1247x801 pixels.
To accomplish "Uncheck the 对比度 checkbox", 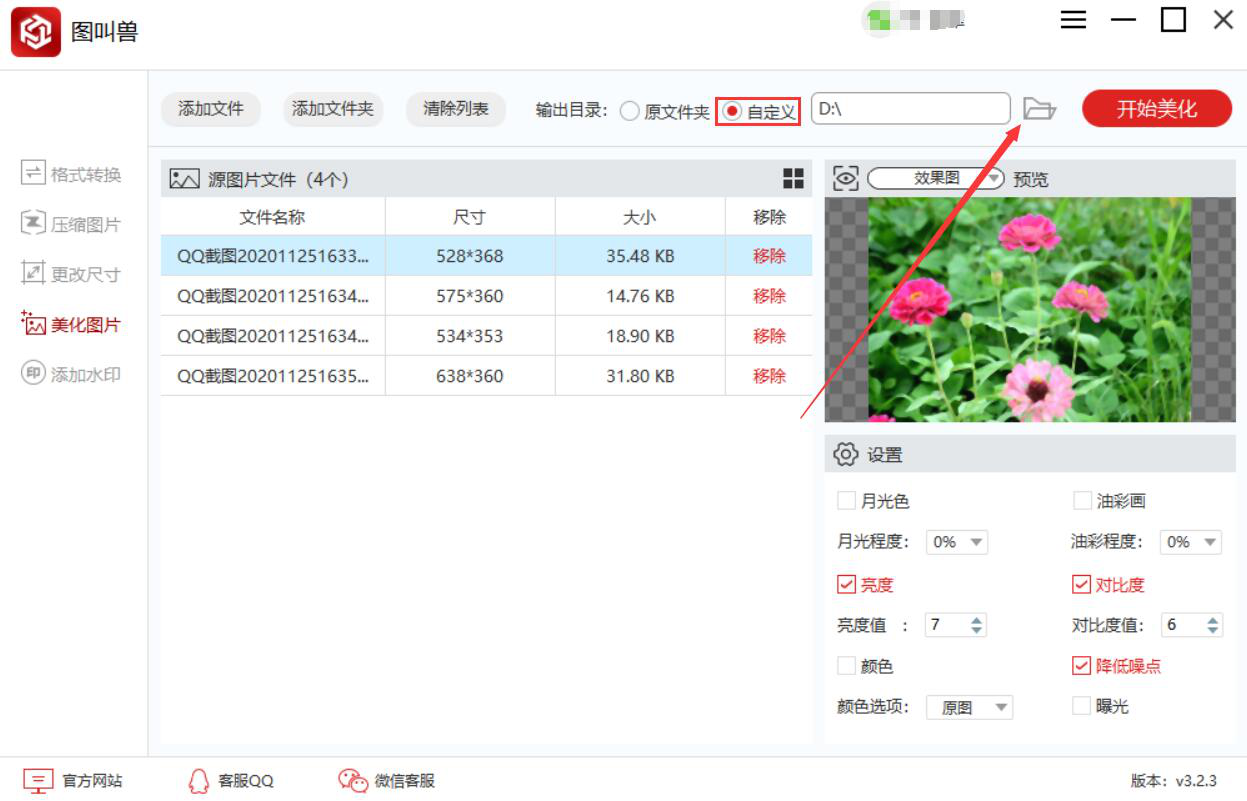I will tap(1082, 584).
